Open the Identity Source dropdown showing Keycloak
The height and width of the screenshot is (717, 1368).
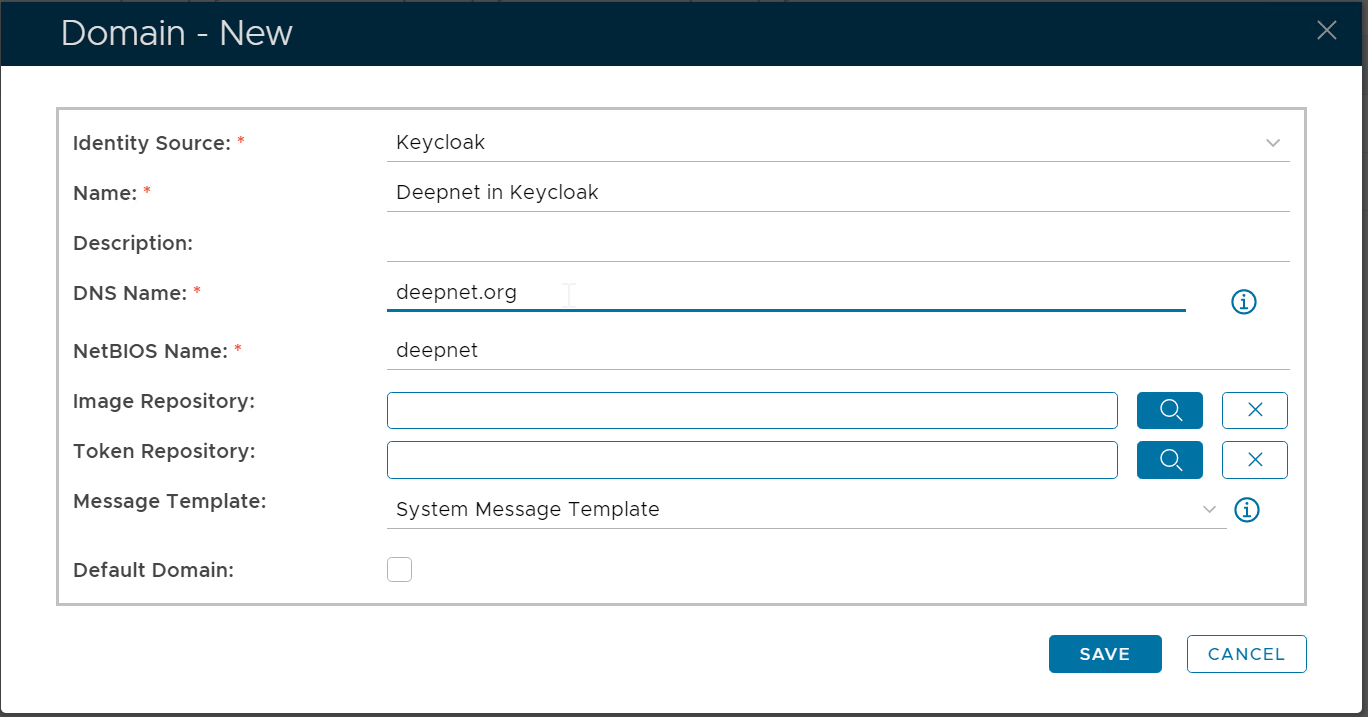click(x=820, y=143)
